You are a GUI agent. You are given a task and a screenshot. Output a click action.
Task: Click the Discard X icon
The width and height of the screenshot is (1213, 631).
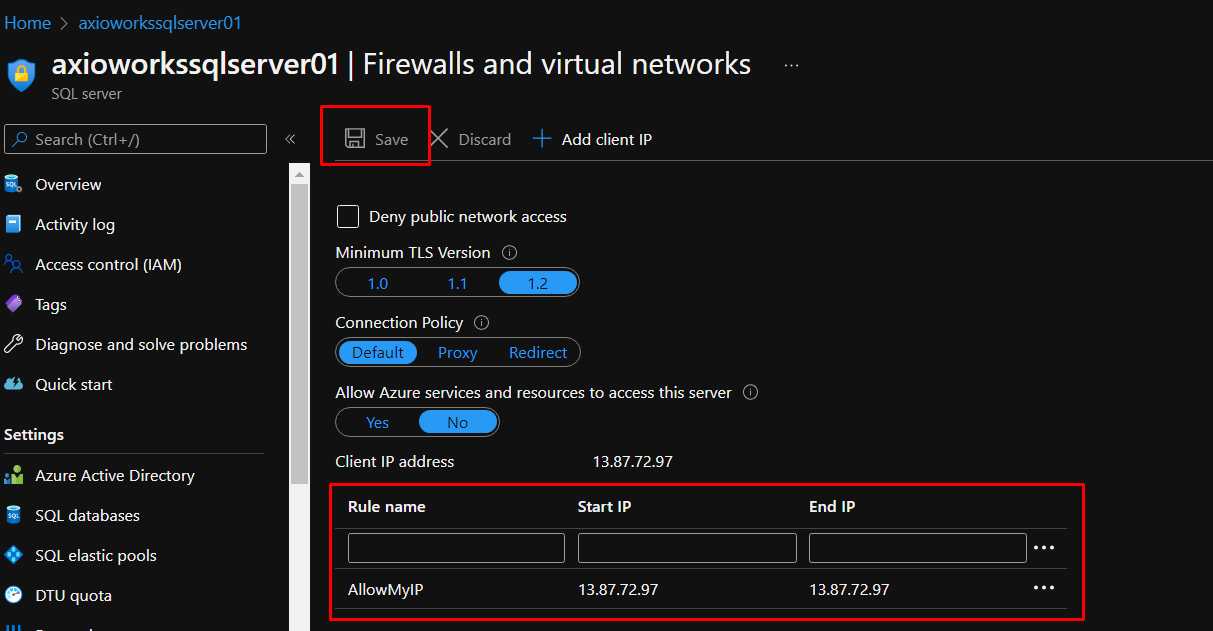tap(438, 139)
